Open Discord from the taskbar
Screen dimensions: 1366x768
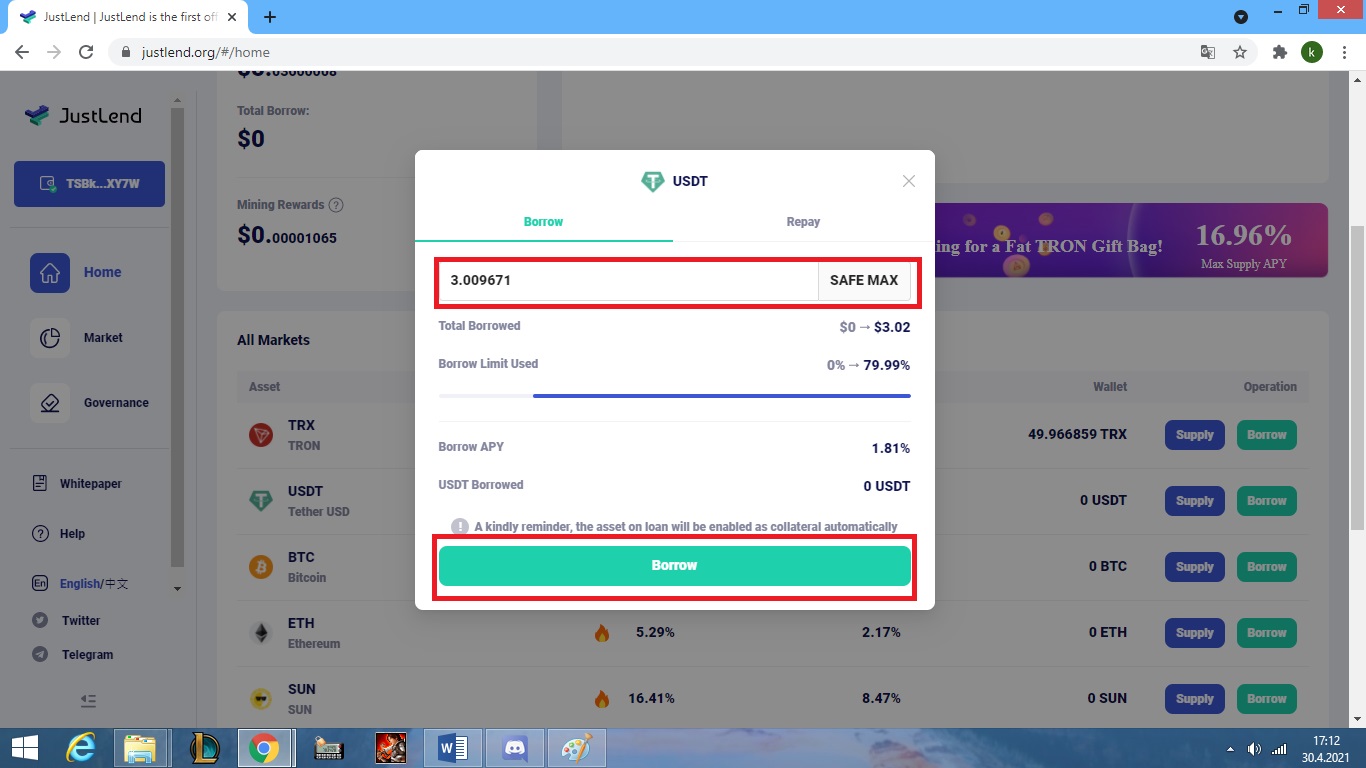point(516,748)
